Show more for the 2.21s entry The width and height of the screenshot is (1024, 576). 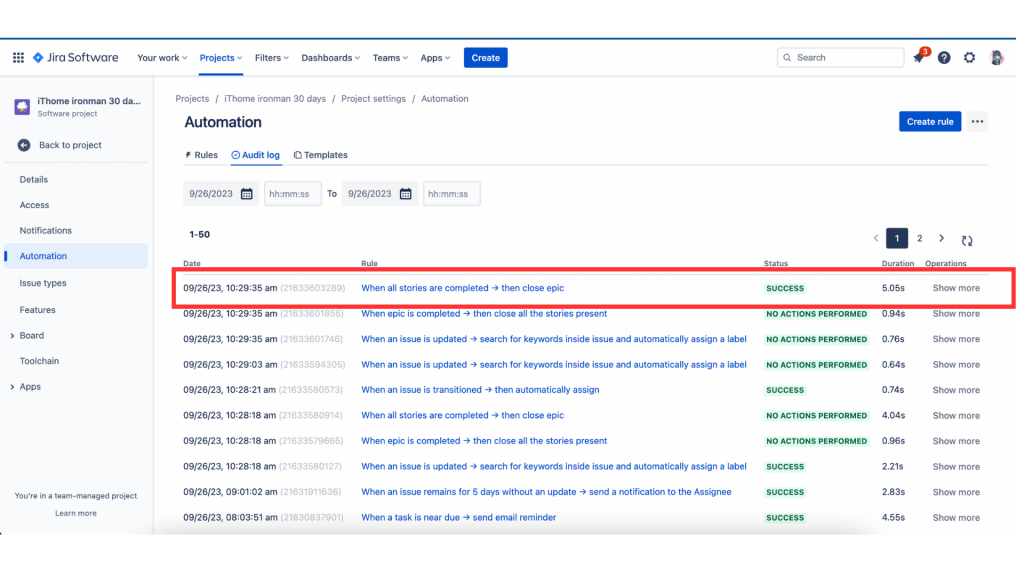956,466
